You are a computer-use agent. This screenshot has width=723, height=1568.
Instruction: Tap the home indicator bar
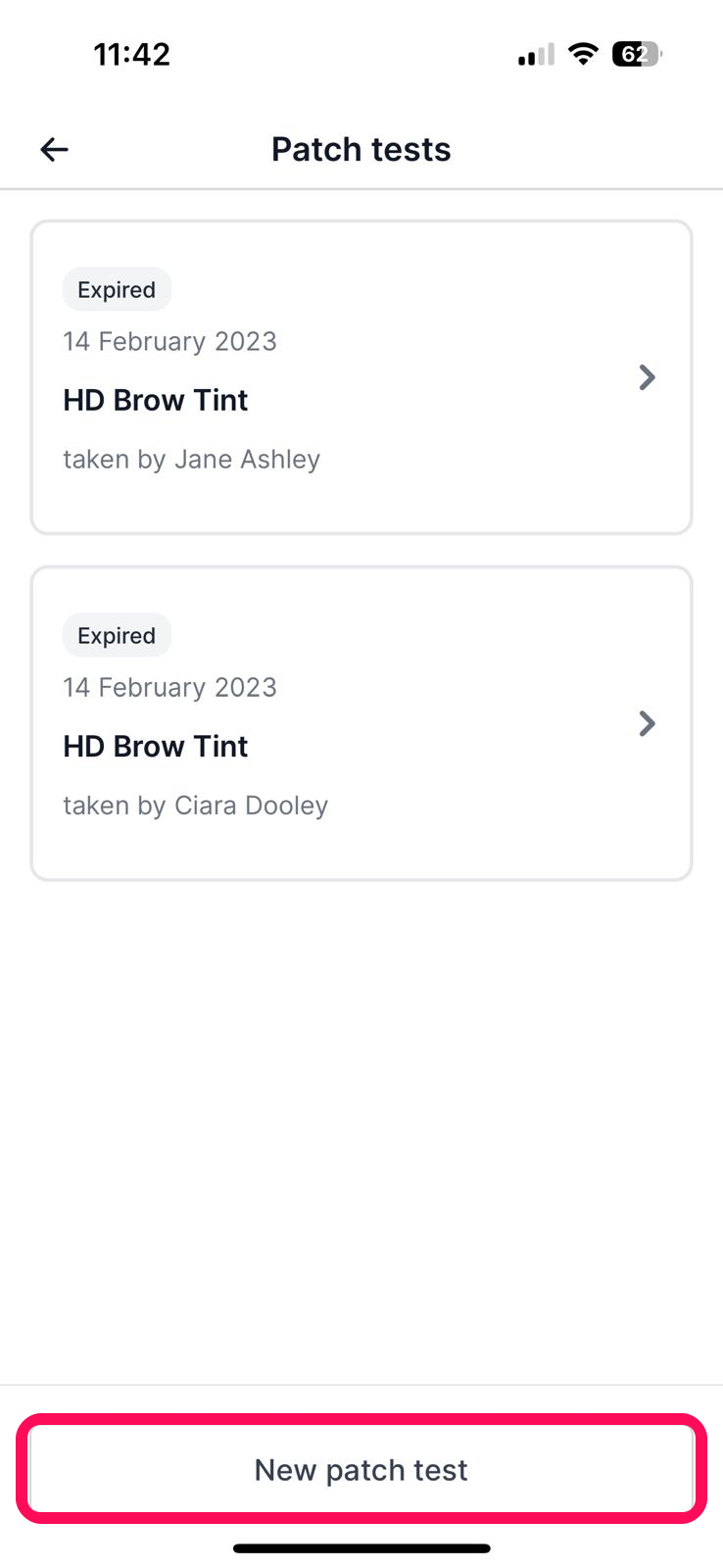(361, 1548)
